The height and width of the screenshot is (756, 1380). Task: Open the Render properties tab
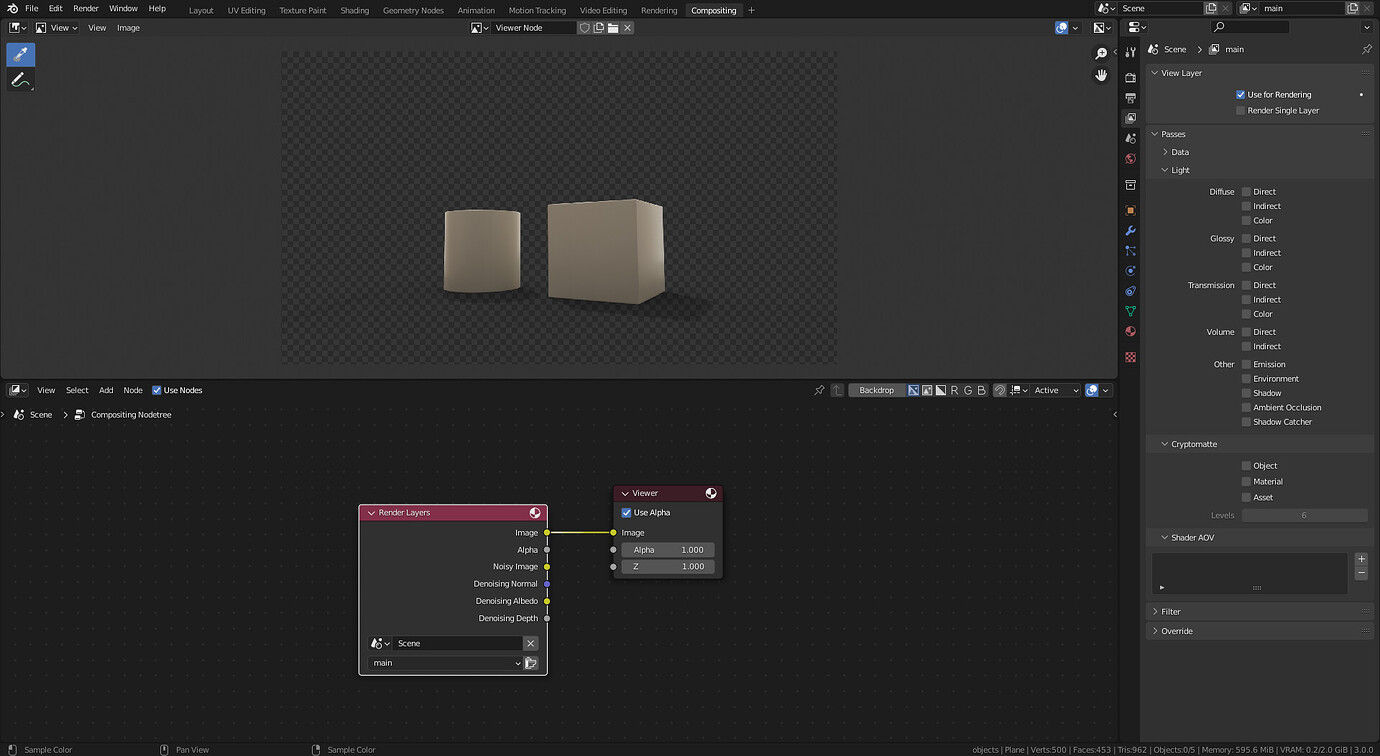point(1130,77)
